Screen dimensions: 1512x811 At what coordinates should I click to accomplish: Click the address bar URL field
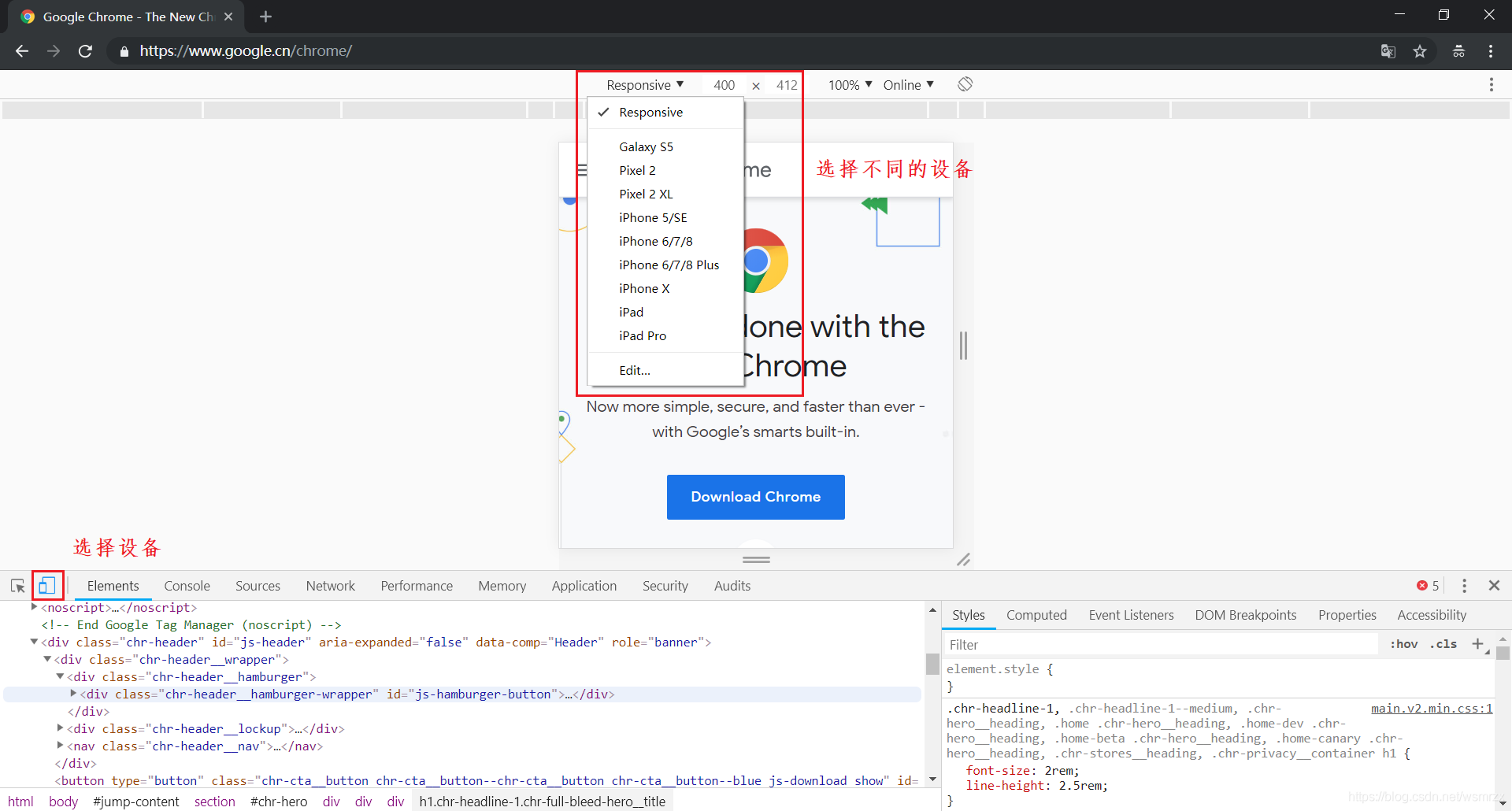coord(740,51)
